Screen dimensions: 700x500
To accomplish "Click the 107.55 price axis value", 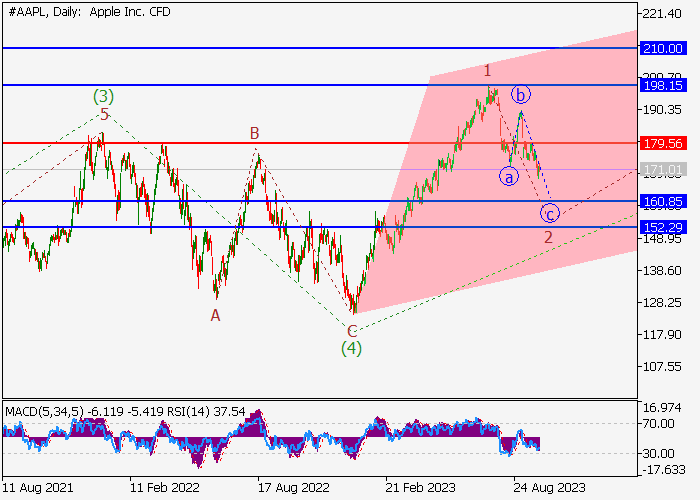I will click(662, 367).
